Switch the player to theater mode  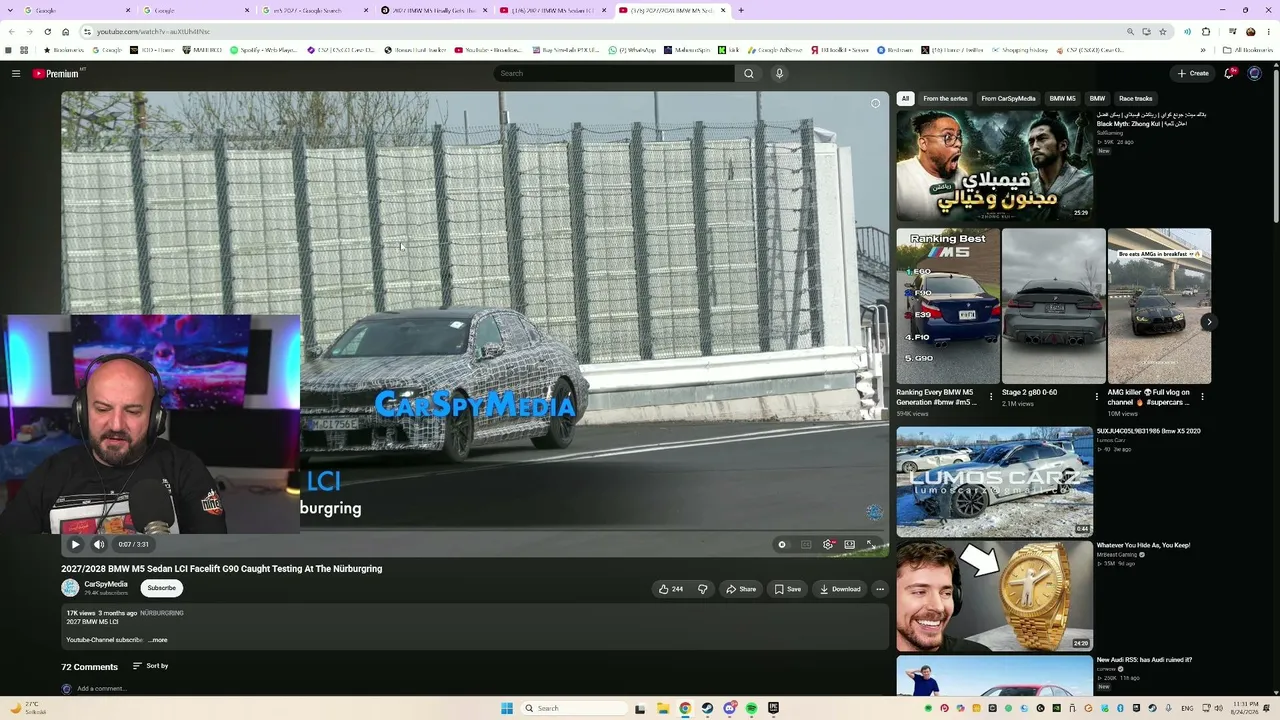pos(849,544)
